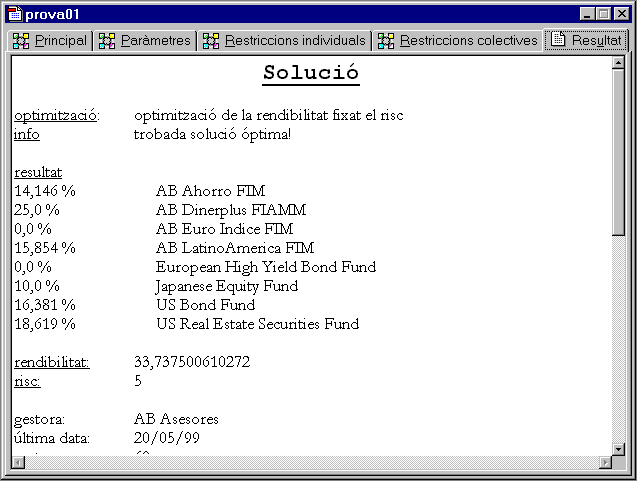Screen dimensions: 637x481
Task: Click the vertical scrollbar thumb
Action: point(618,152)
